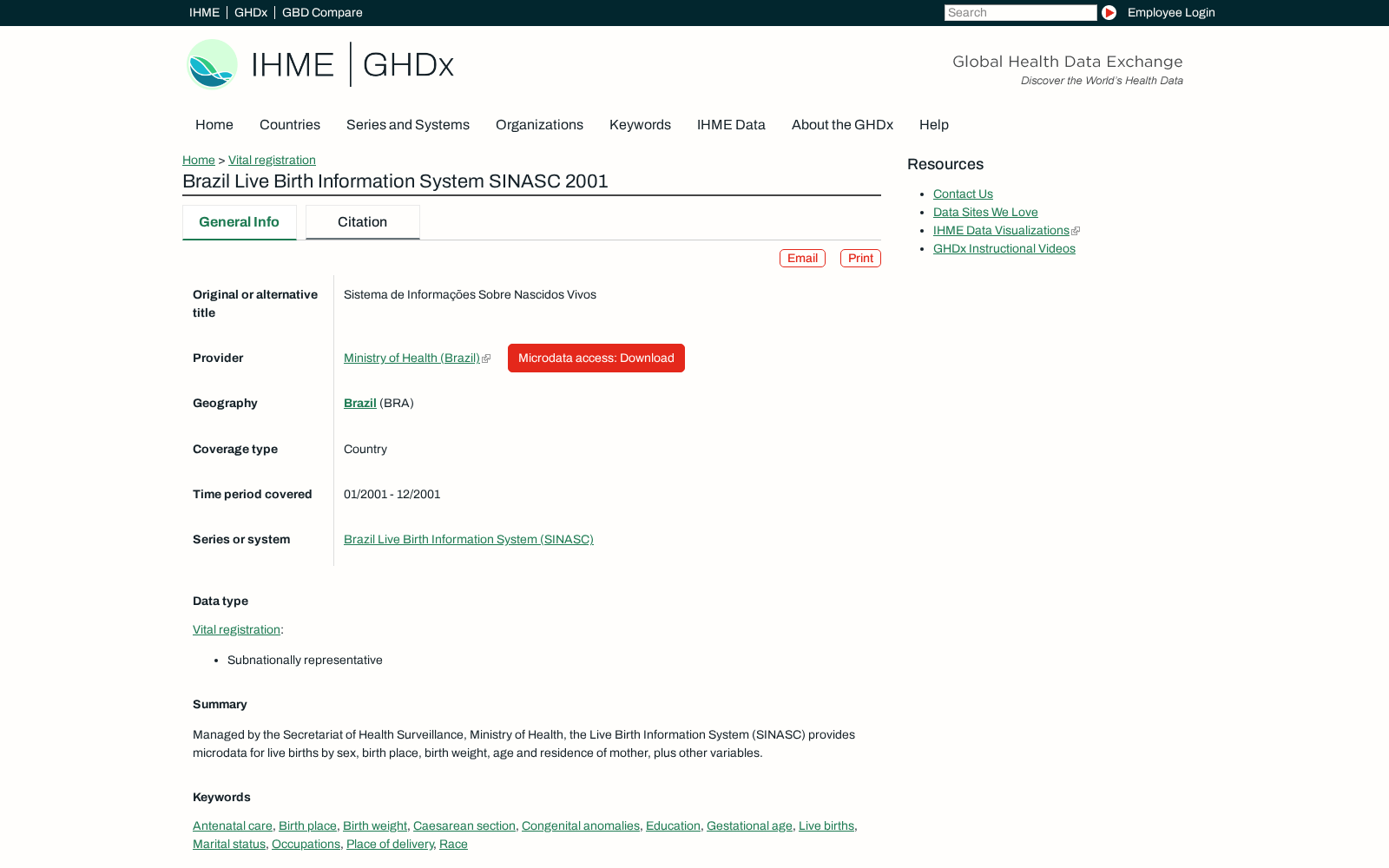Click the Email button
1389x868 pixels.
tap(802, 259)
